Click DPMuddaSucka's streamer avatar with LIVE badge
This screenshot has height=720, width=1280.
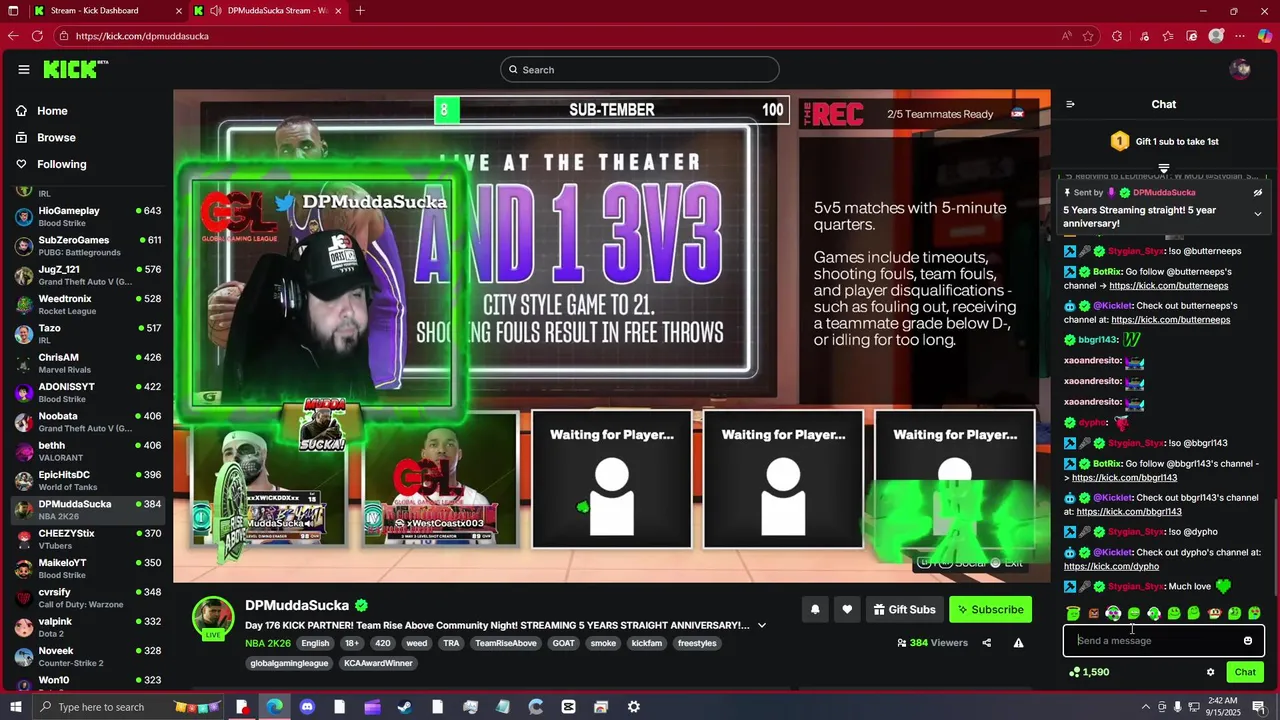pos(213,618)
